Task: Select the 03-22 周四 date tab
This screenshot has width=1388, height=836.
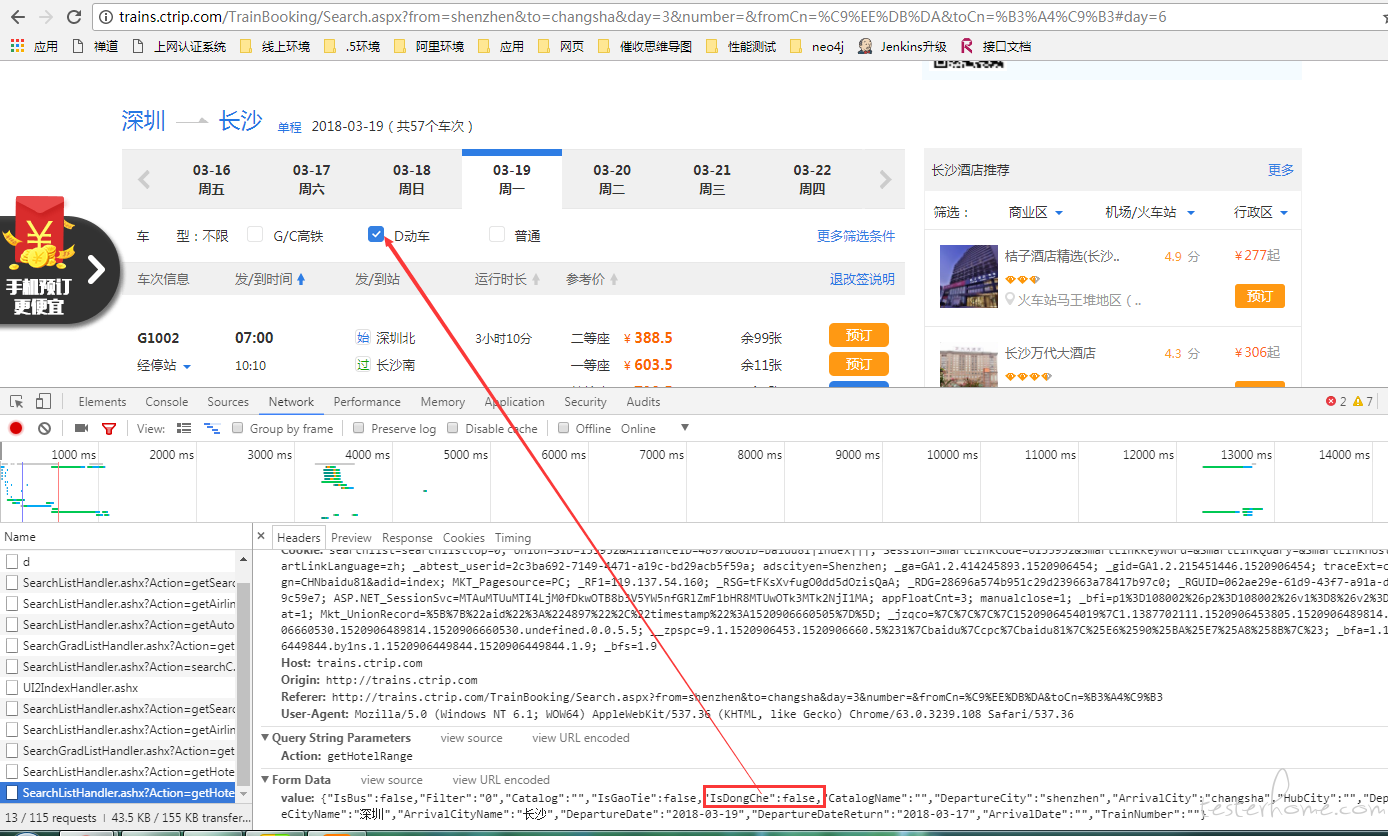Action: (811, 179)
